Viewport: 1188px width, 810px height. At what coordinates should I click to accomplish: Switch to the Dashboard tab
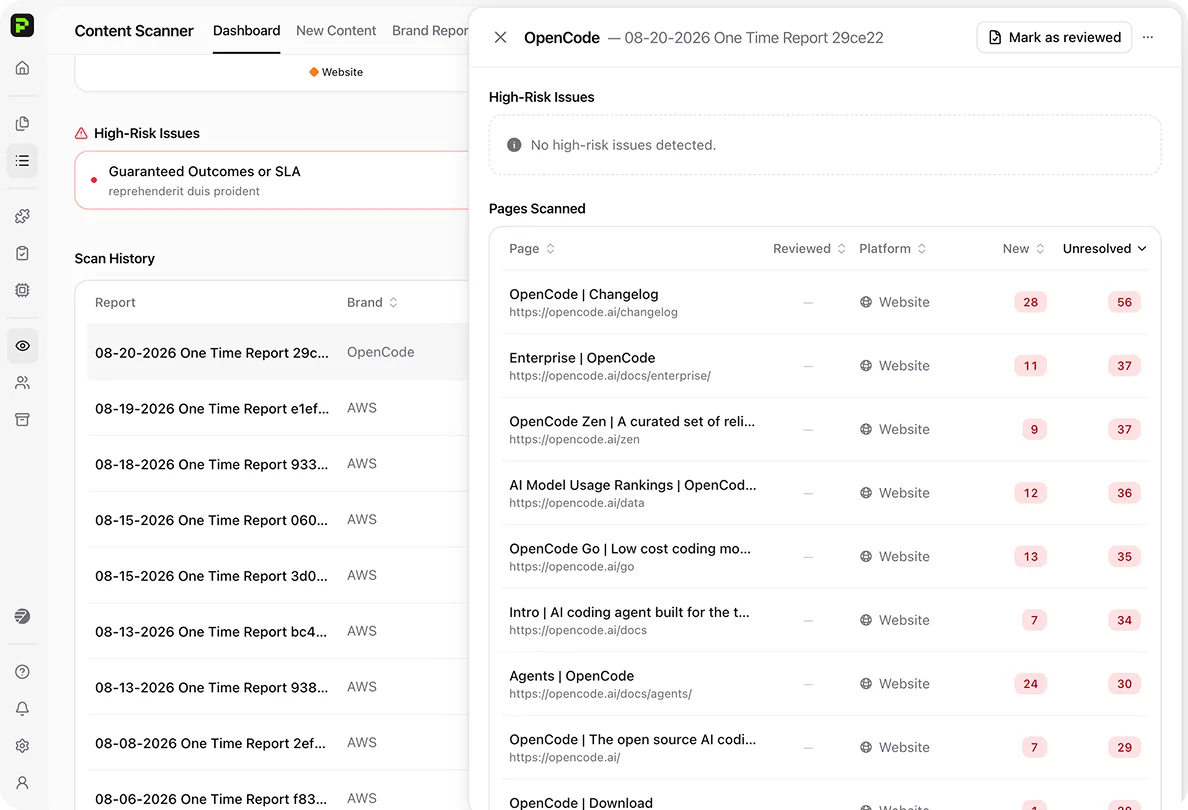coord(246,30)
